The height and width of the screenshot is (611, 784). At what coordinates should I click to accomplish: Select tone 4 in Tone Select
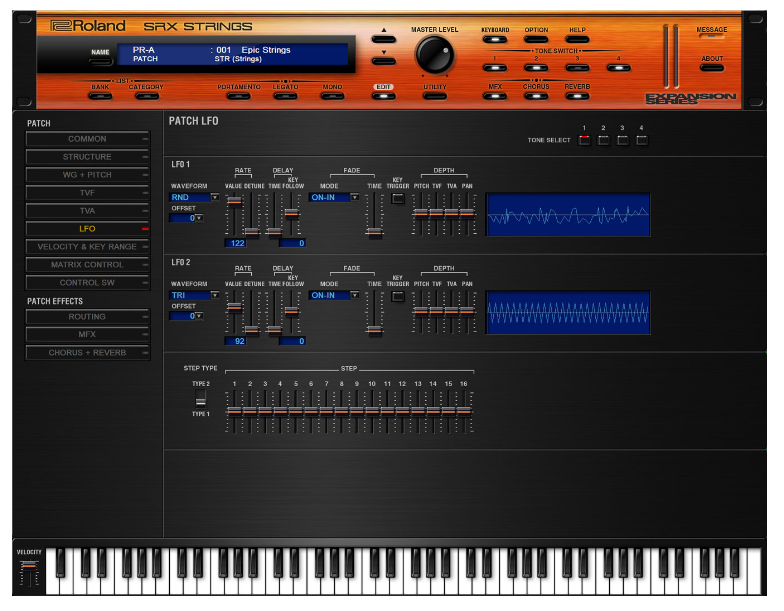point(642,140)
